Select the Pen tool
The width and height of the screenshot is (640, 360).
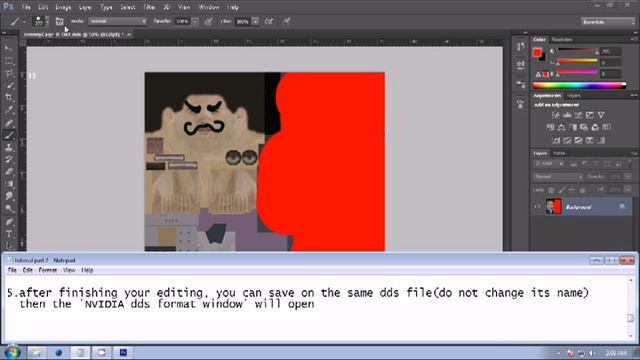9,222
